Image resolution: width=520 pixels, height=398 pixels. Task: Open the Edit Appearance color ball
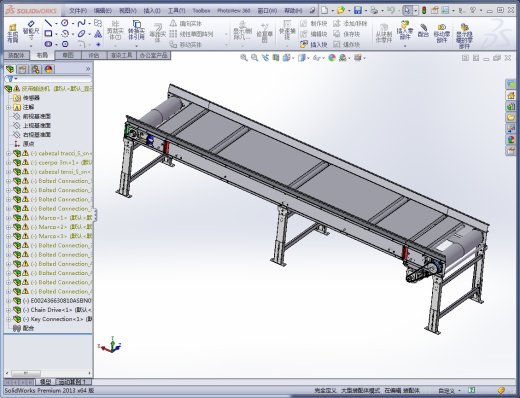point(332,58)
